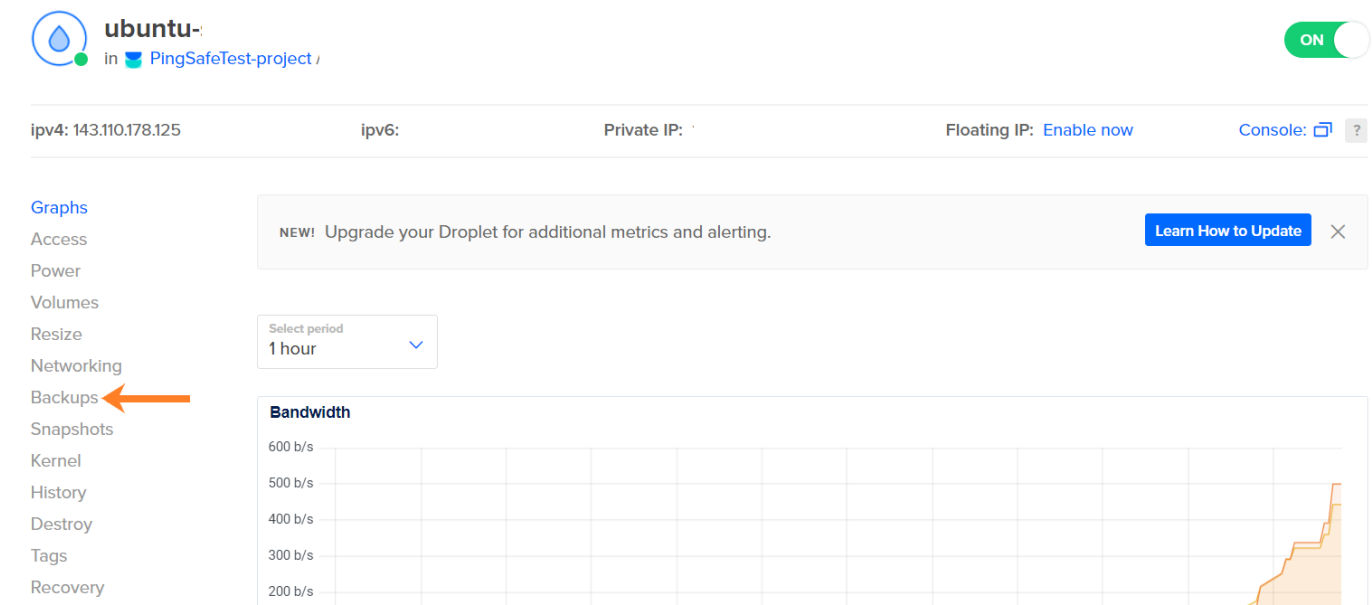This screenshot has width=1372, height=605.
Task: Open the Networking settings page
Action: click(76, 366)
